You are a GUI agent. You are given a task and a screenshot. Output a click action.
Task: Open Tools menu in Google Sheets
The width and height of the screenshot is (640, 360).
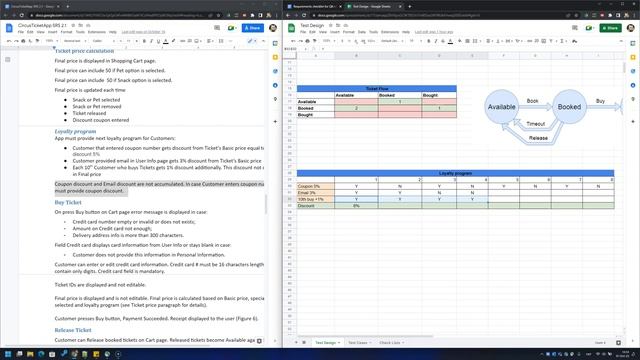(x=373, y=32)
